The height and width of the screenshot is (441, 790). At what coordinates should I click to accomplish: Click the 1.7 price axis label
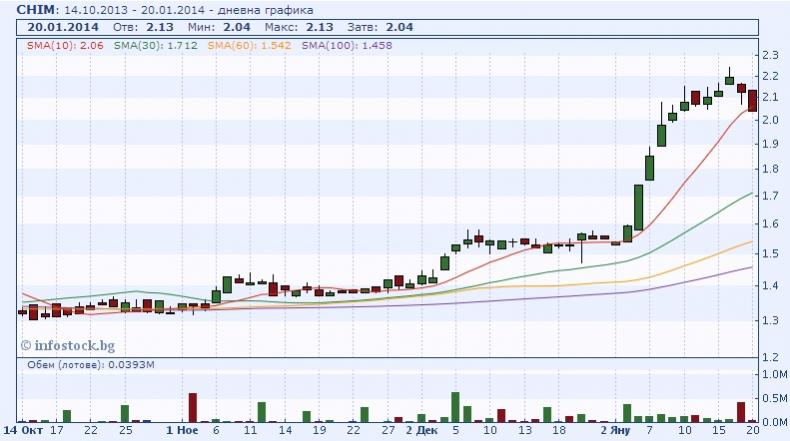pos(770,196)
